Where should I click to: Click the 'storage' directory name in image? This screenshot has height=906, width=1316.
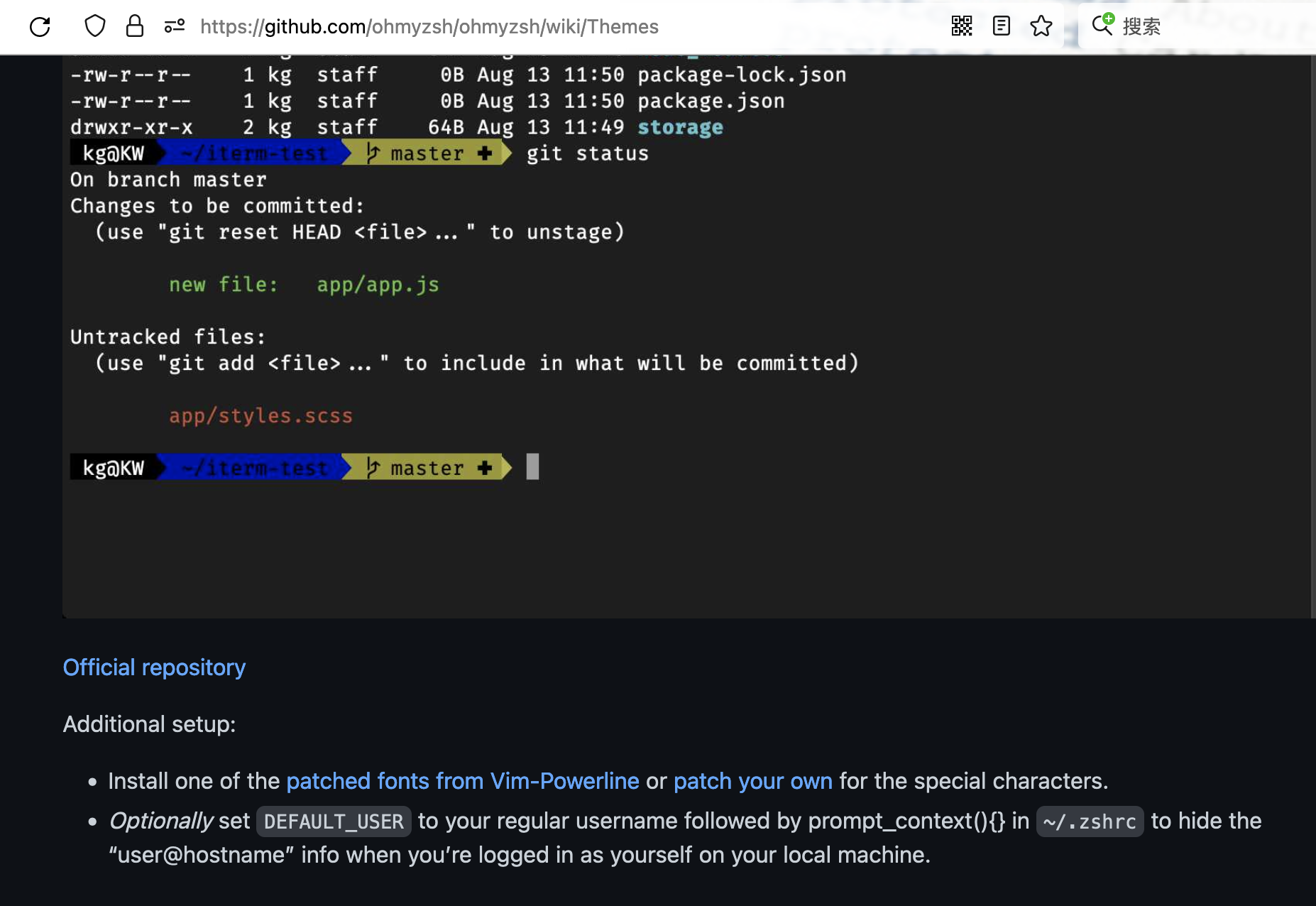[680, 128]
